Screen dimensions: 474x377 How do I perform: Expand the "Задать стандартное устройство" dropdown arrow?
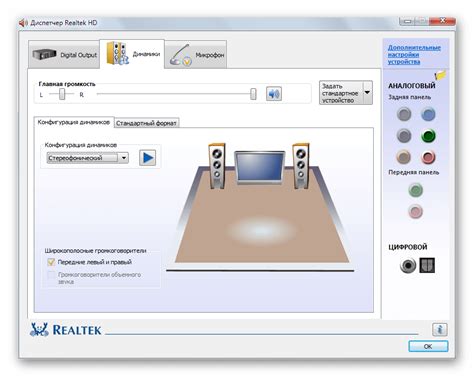click(x=367, y=93)
